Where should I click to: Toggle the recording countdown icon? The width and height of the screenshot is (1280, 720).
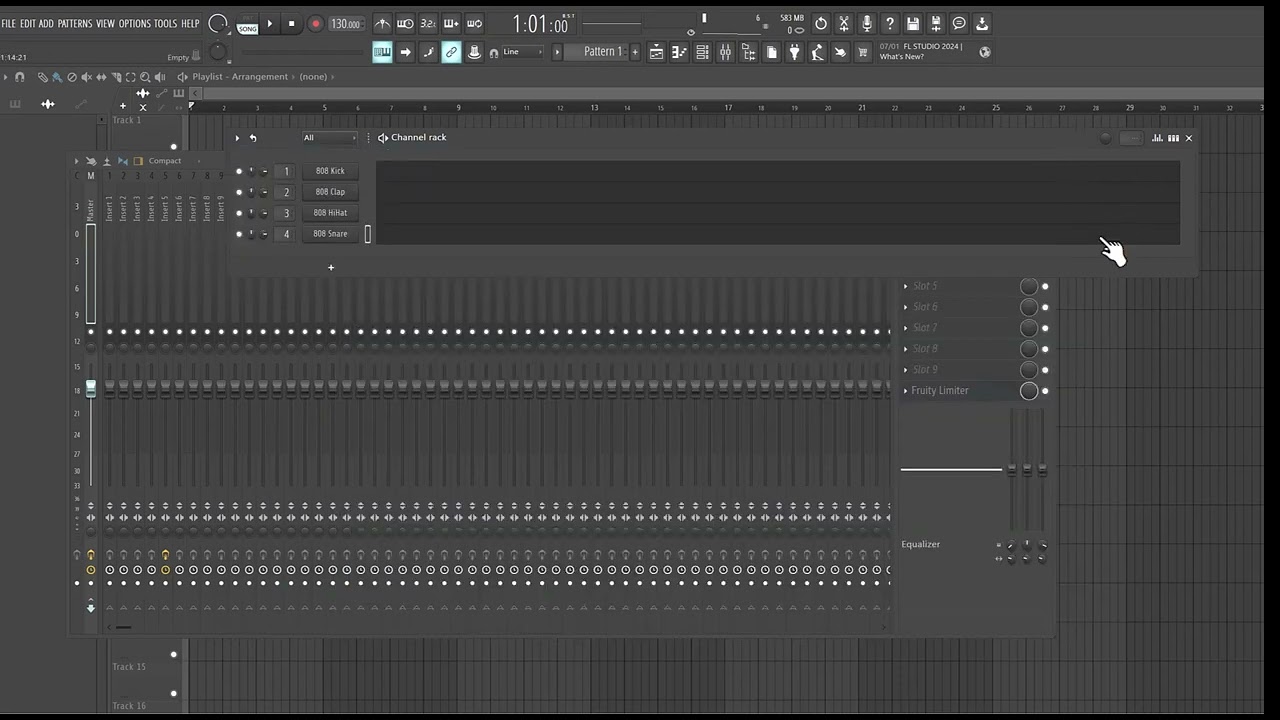[x=428, y=24]
